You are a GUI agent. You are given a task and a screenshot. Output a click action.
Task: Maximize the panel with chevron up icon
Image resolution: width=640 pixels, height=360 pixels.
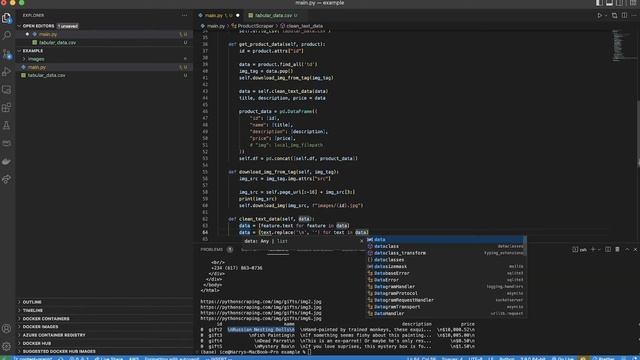[627, 249]
